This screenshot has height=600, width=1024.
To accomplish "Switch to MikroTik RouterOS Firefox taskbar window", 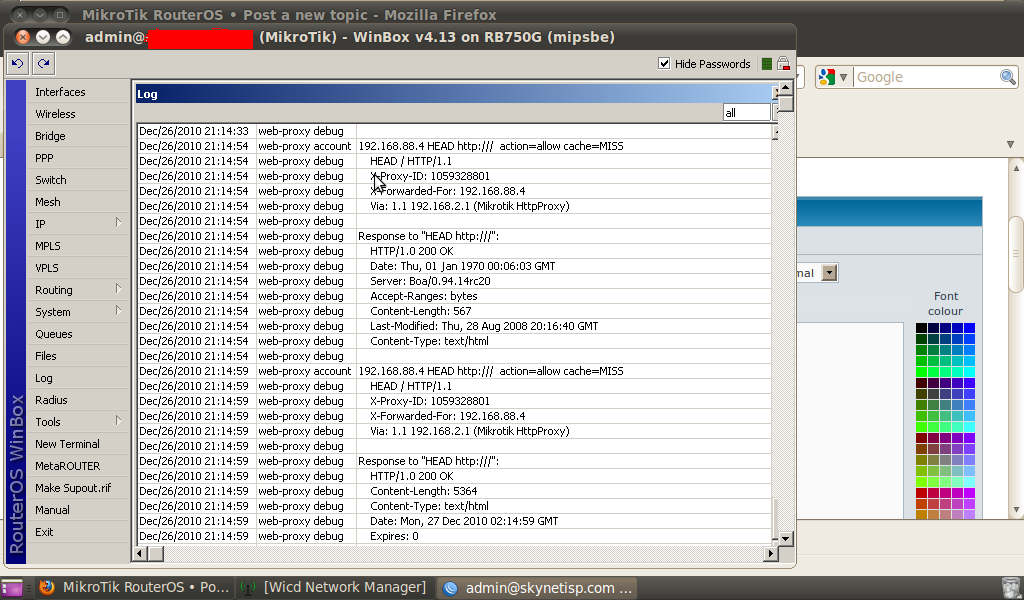I will pos(134,587).
